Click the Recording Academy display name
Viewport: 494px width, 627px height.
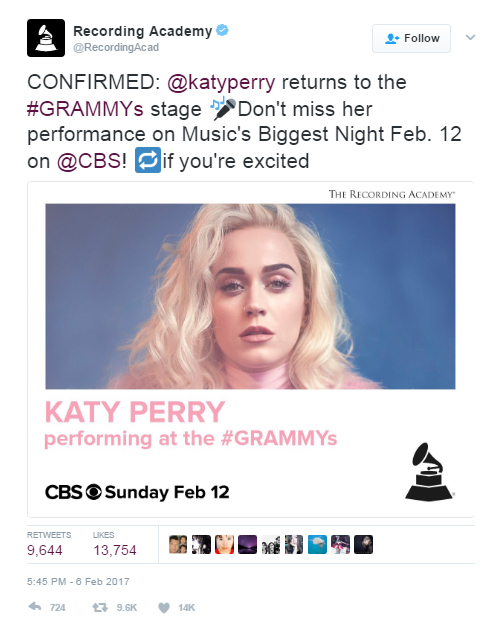click(x=142, y=31)
